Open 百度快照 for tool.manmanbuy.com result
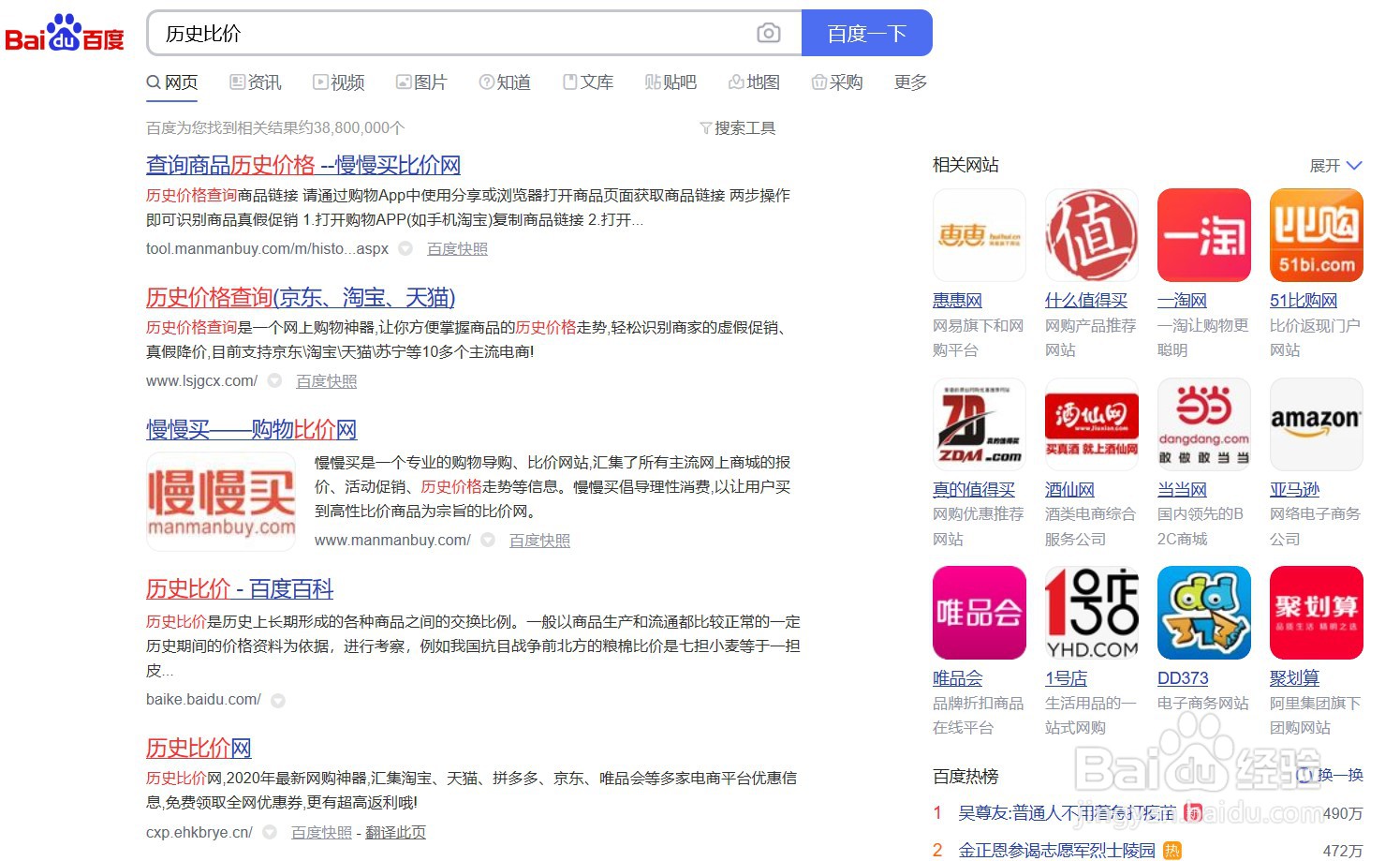Viewport: 1400px width, 861px height. point(457,248)
